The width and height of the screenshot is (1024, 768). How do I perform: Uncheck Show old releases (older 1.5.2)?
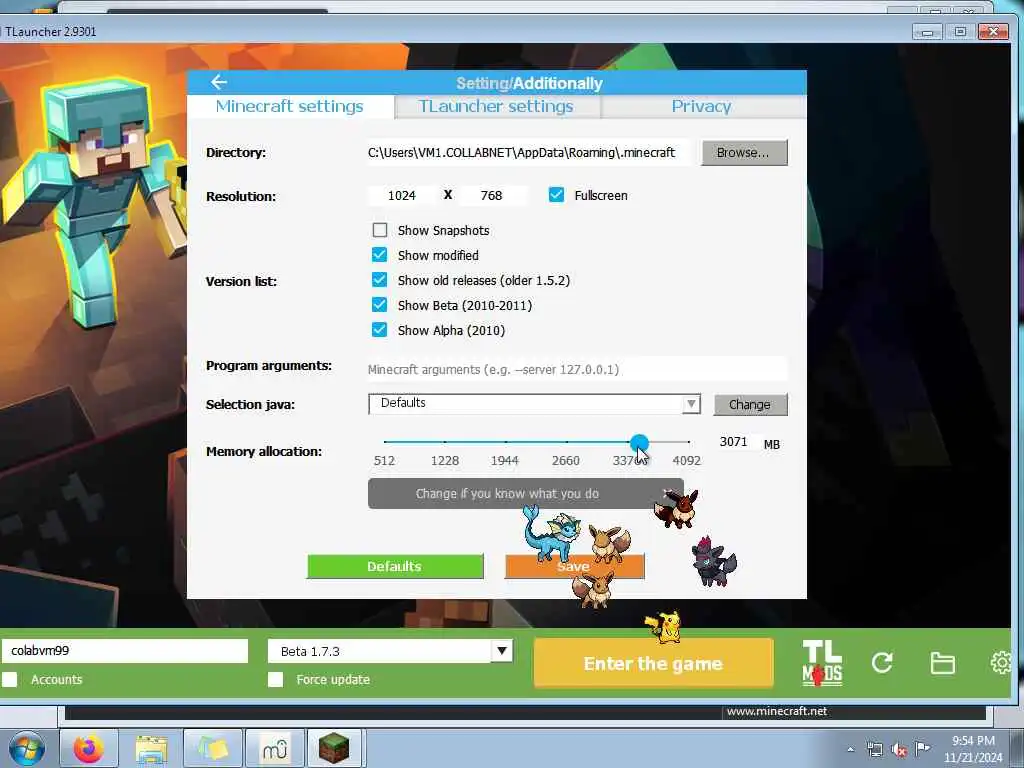pos(379,280)
